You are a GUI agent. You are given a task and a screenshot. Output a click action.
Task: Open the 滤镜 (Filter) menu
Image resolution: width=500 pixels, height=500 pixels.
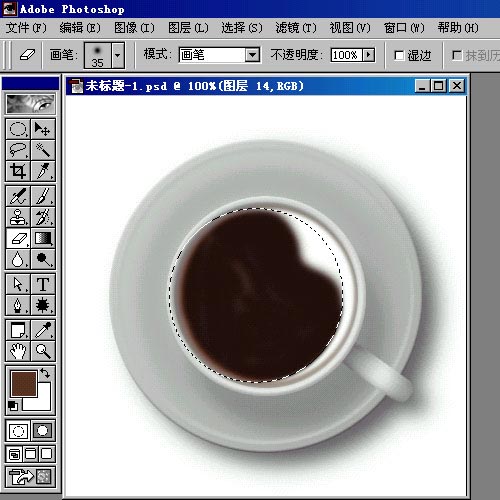(296, 28)
